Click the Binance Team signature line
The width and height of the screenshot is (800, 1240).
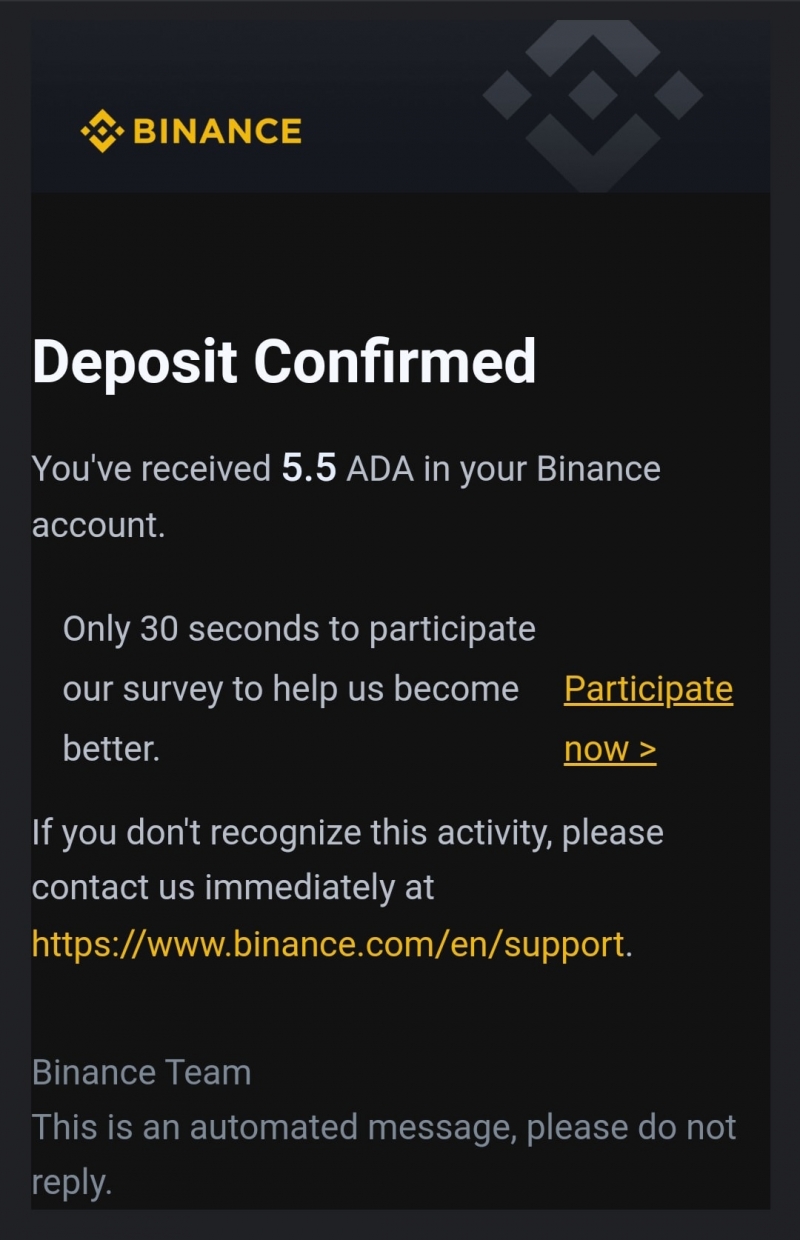141,1073
